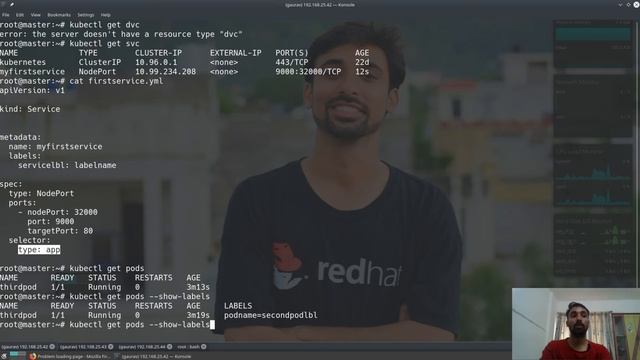The image size is (640, 360).
Task: Open the View menu
Action: (x=36, y=15)
